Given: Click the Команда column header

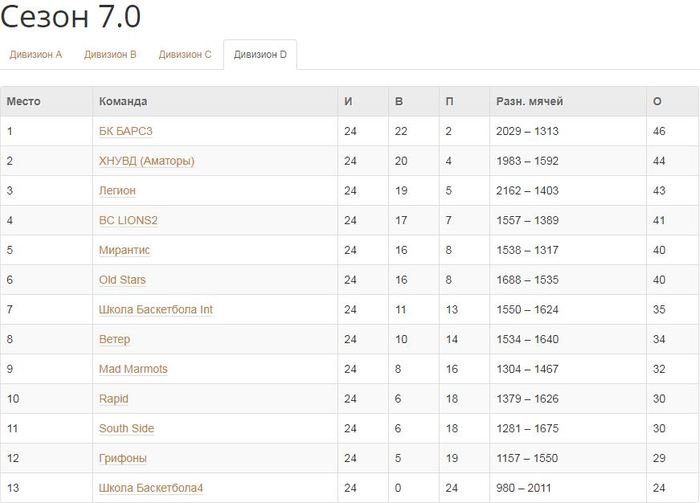Looking at the screenshot, I should point(123,101).
